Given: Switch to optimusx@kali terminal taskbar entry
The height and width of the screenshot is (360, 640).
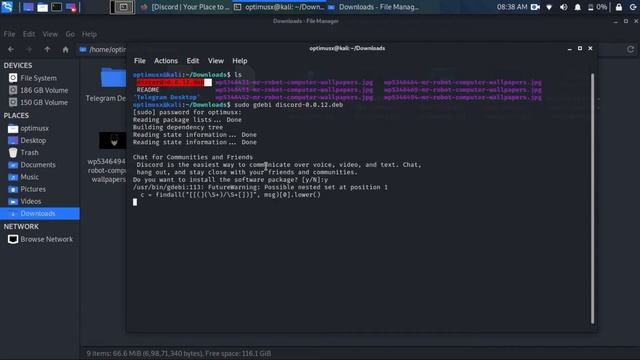Looking at the screenshot, I should point(279,7).
